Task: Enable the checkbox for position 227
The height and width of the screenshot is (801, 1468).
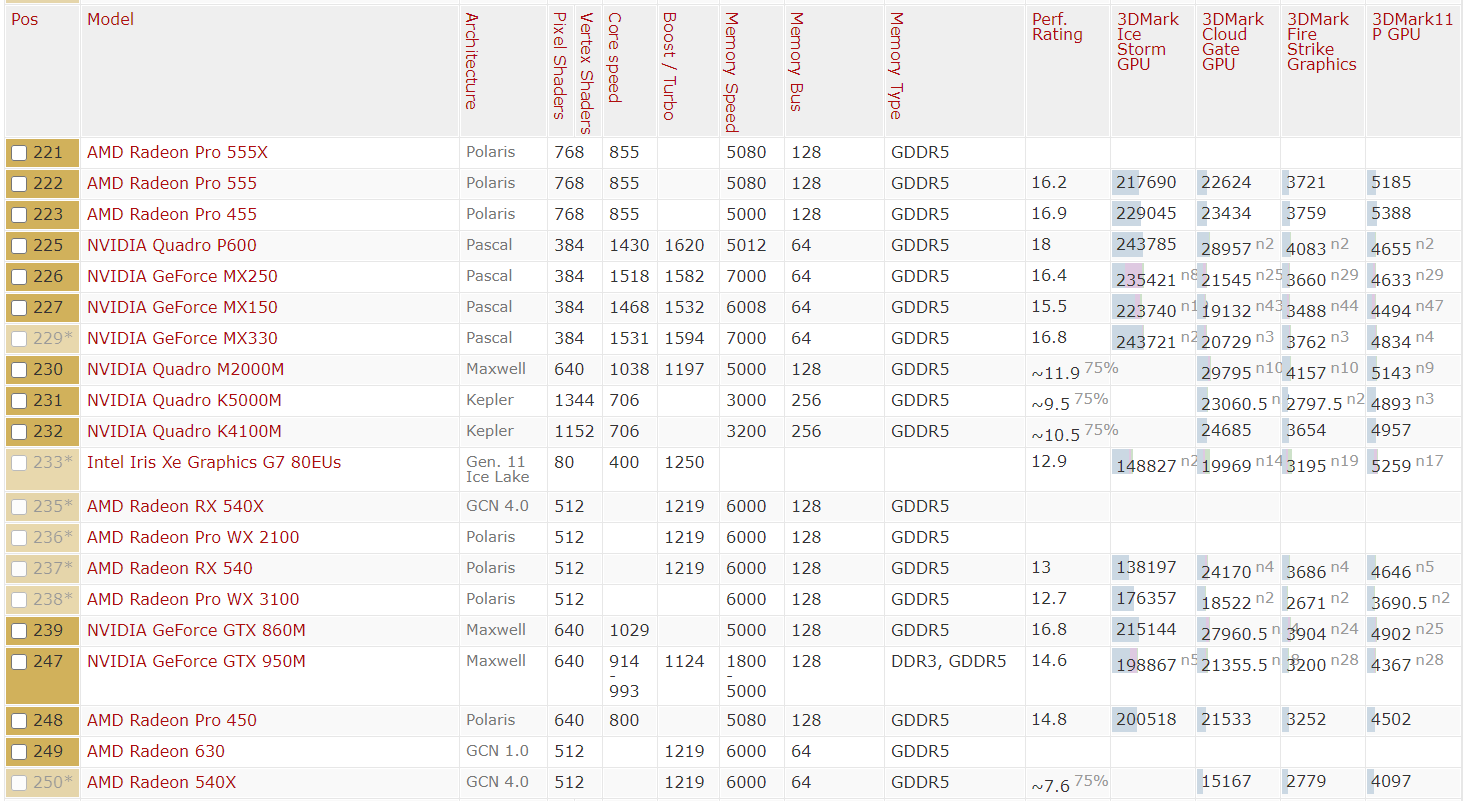Action: point(19,308)
